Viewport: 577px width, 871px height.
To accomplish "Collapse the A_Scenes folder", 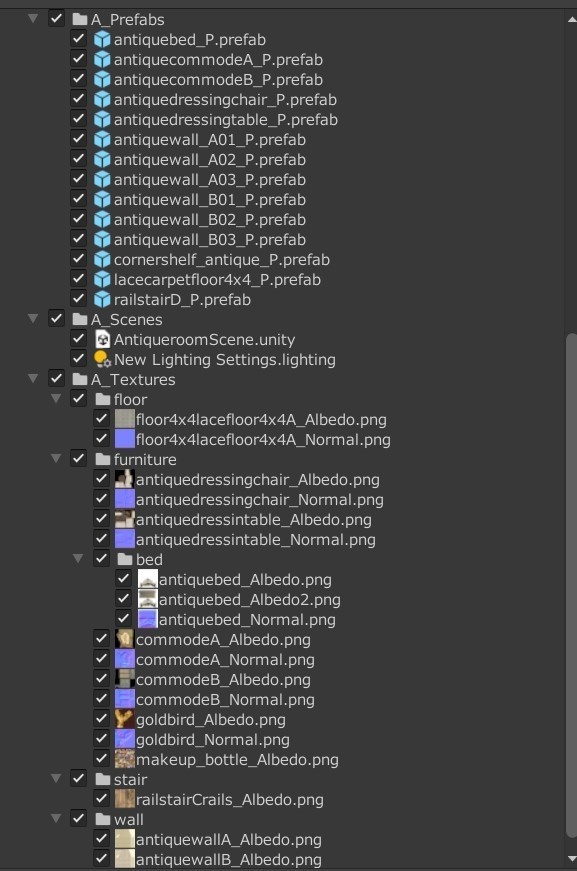I will [x=33, y=318].
